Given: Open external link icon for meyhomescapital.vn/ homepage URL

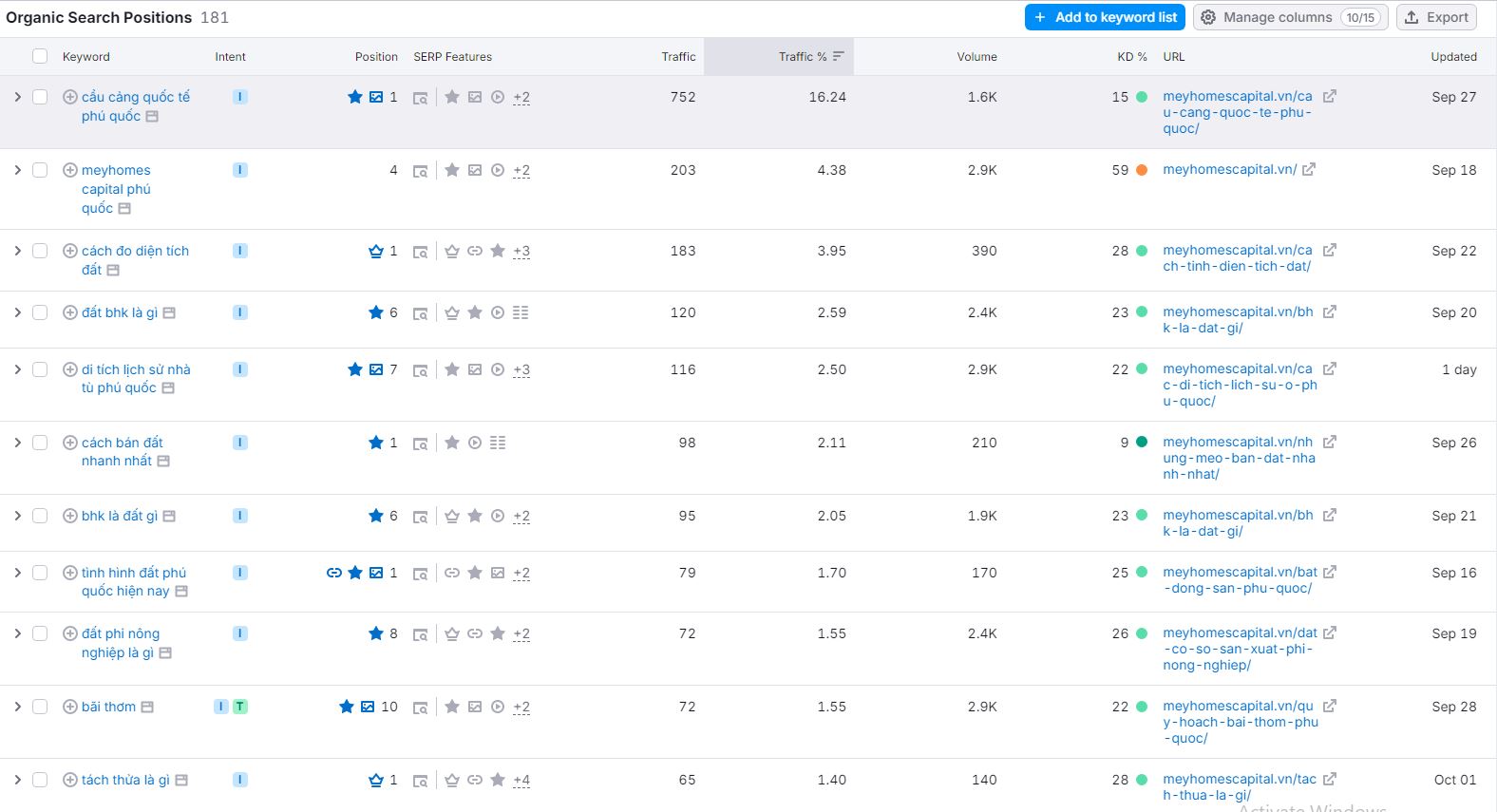Looking at the screenshot, I should pyautogui.click(x=1309, y=169).
